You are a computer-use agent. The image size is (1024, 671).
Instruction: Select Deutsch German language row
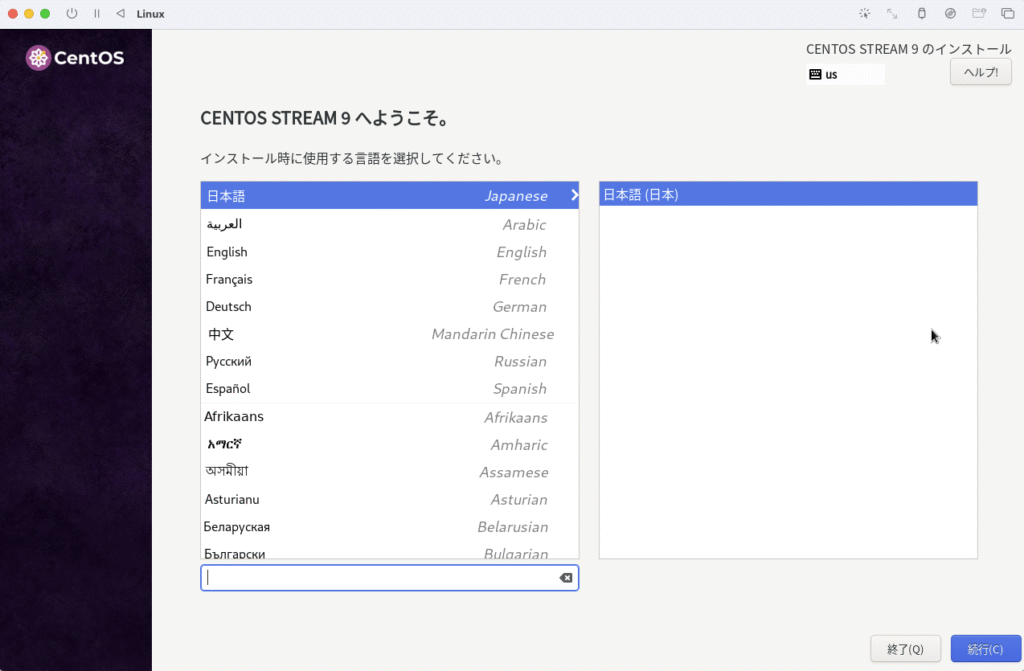(x=389, y=306)
